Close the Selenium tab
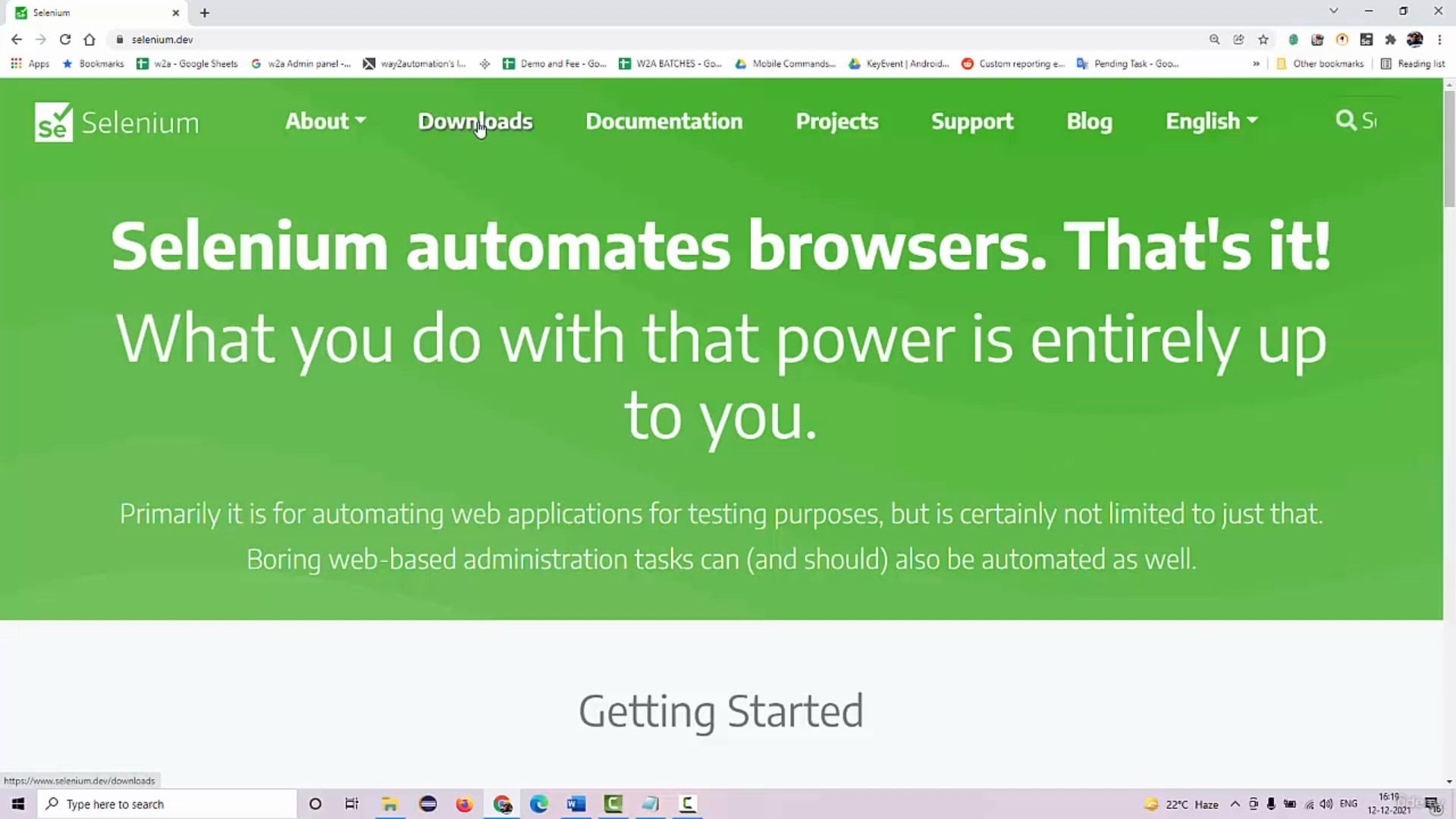Image resolution: width=1456 pixels, height=819 pixels. tap(176, 13)
